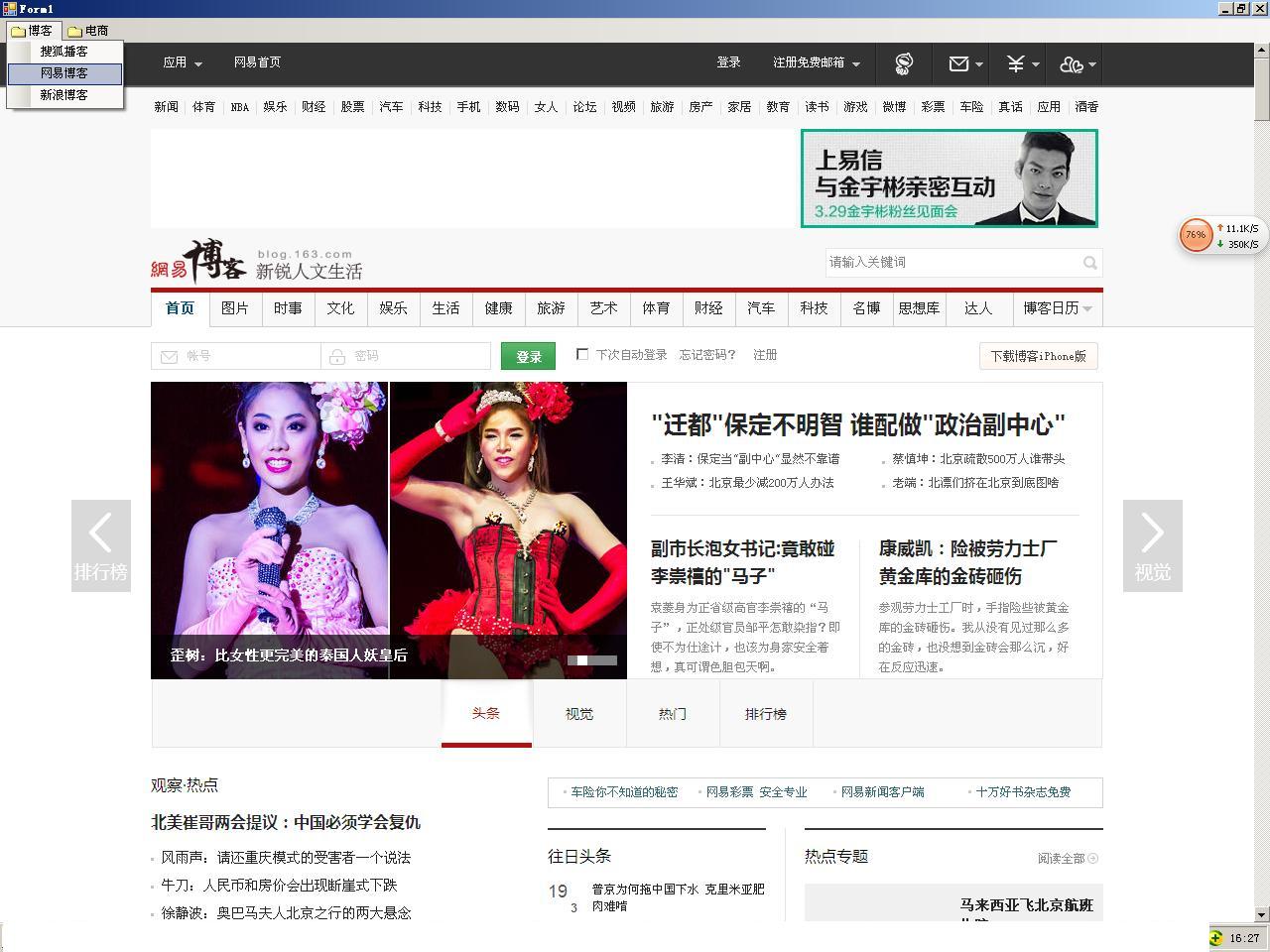Click the slideshow page indicator dots
Viewport: 1270px width, 952px height.
point(592,660)
